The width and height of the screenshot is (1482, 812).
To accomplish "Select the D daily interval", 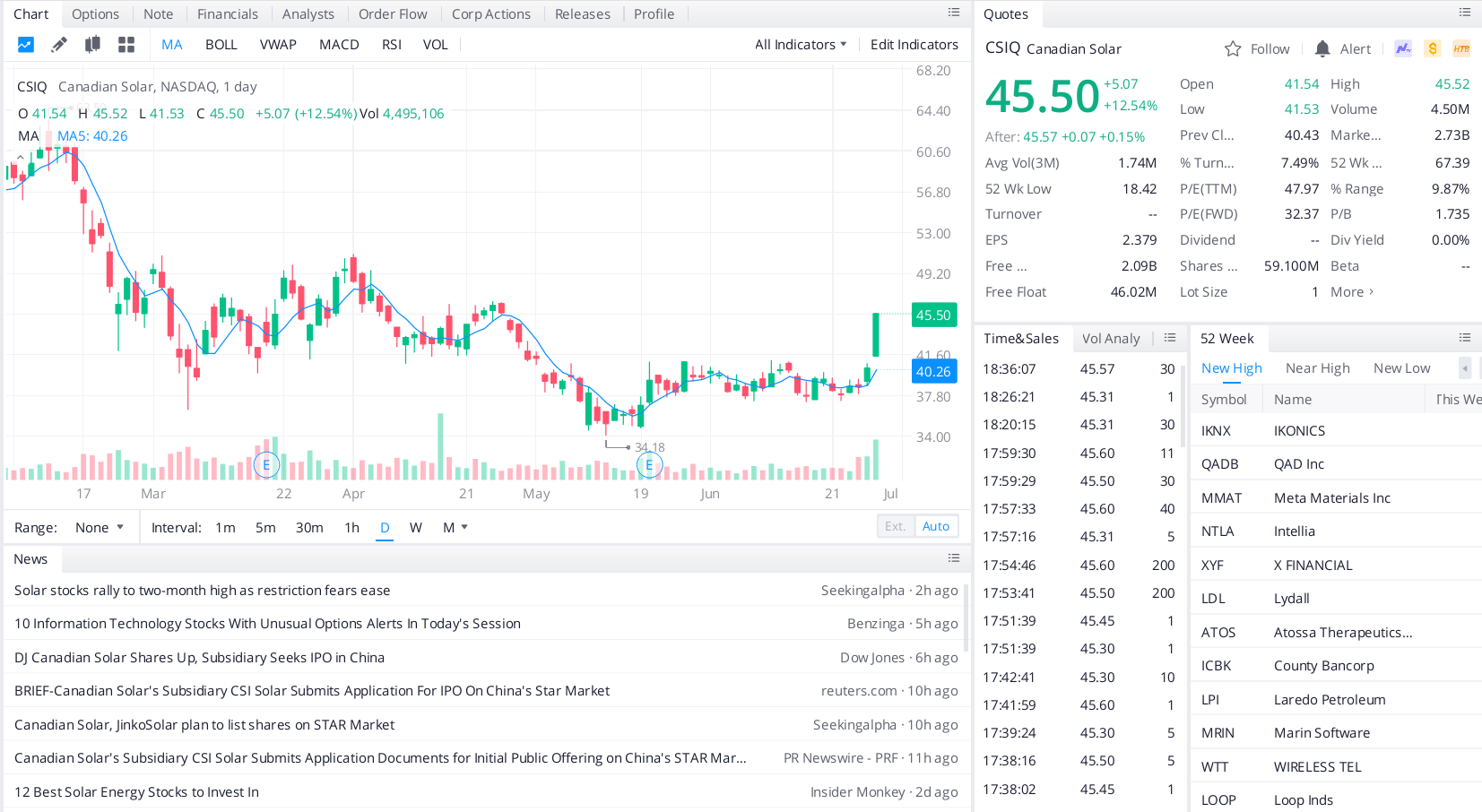I will click(x=385, y=527).
